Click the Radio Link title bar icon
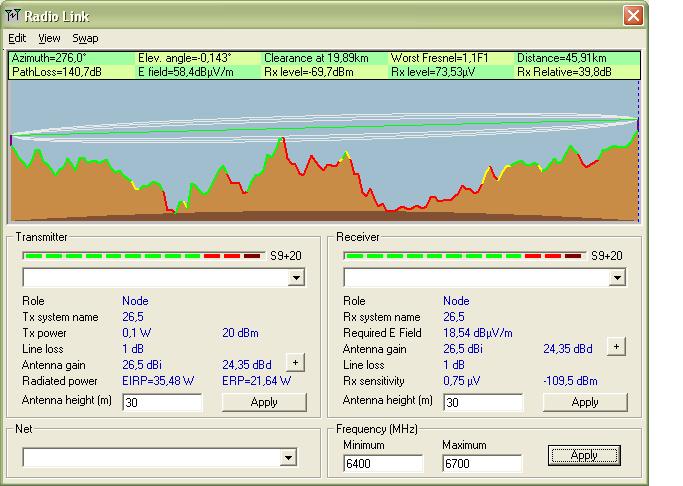Viewport: 683px width, 486px height. pyautogui.click(x=13, y=15)
